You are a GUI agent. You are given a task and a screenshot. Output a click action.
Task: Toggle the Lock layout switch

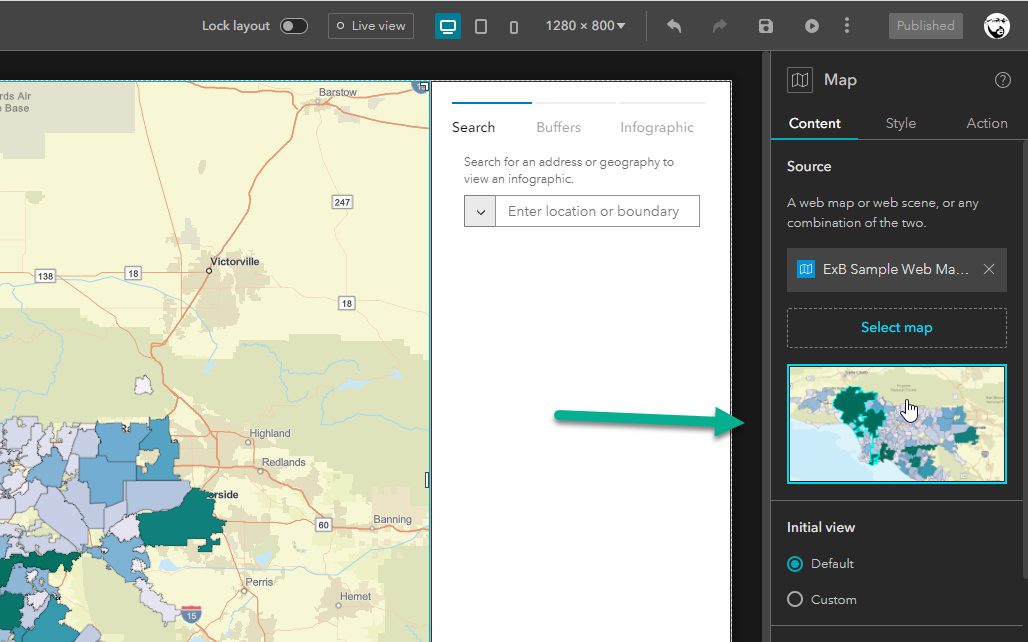coord(293,26)
